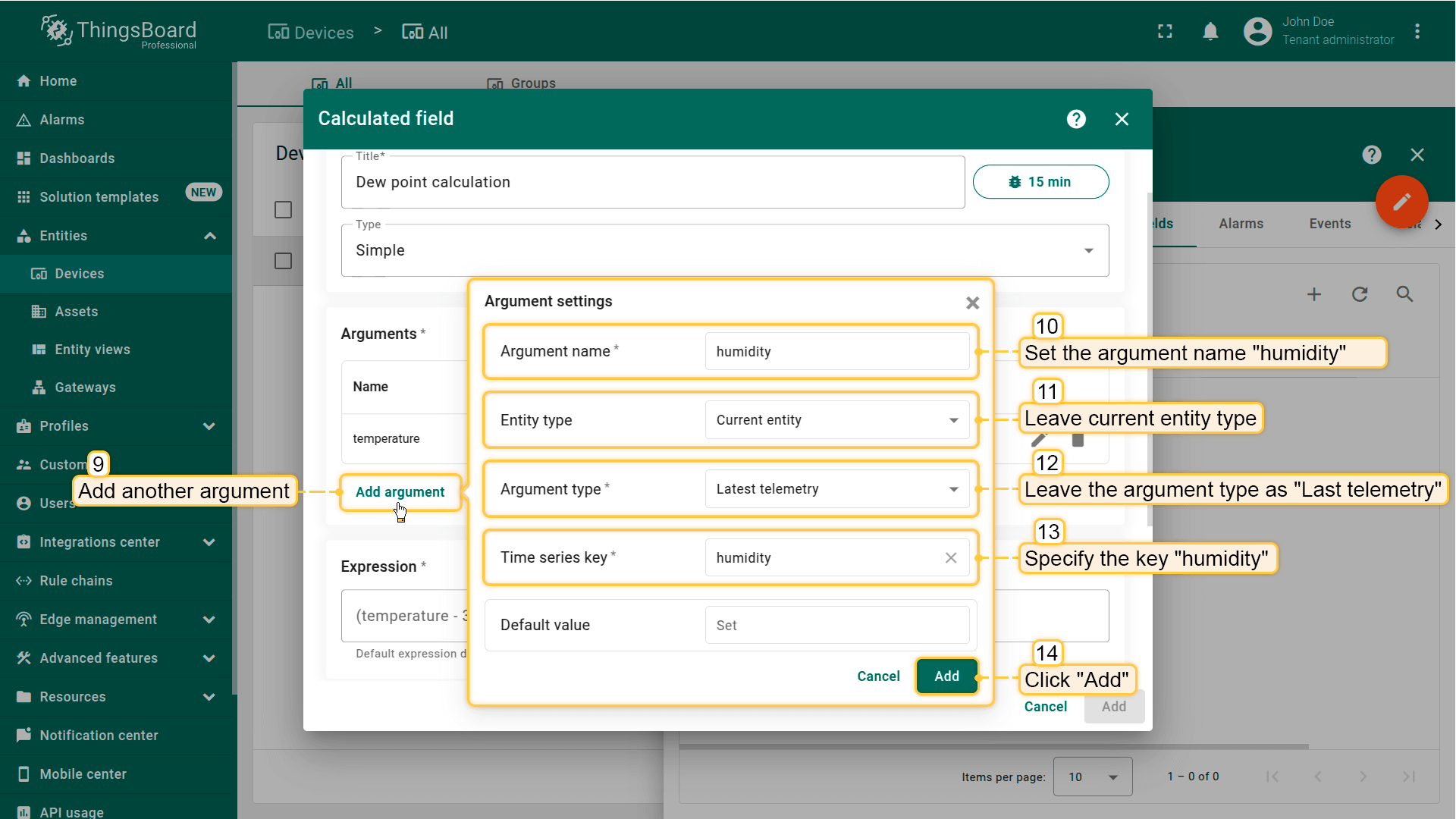Check the second device row checkbox
1456x819 pixels.
(x=283, y=261)
